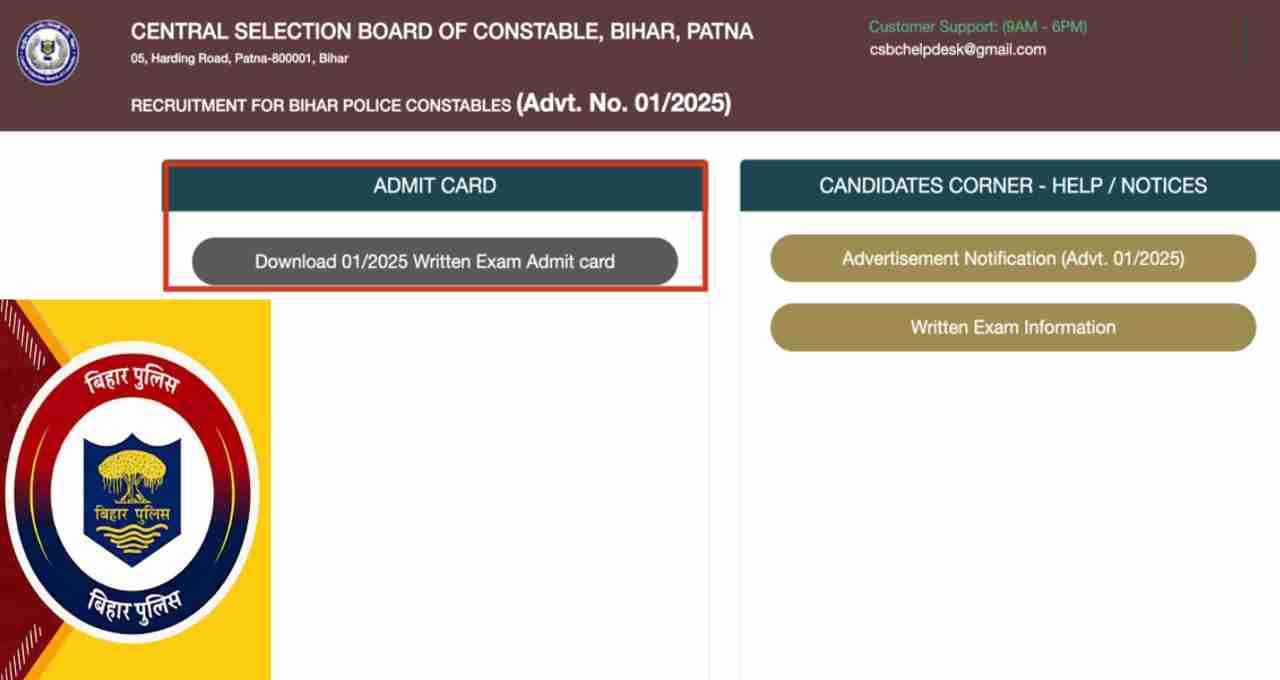
Task: Click the Harding Road address line
Action: tap(240, 59)
